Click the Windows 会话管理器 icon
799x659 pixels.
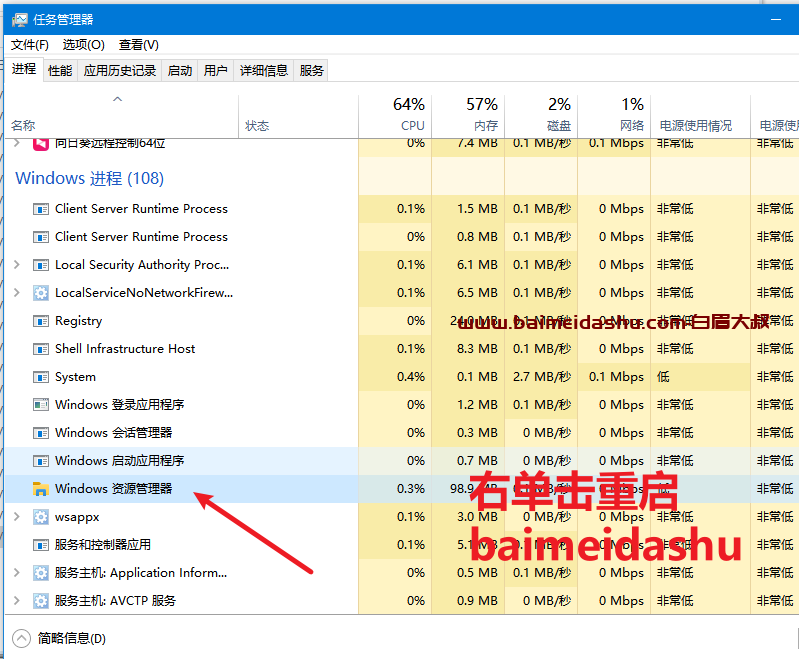tap(41, 433)
